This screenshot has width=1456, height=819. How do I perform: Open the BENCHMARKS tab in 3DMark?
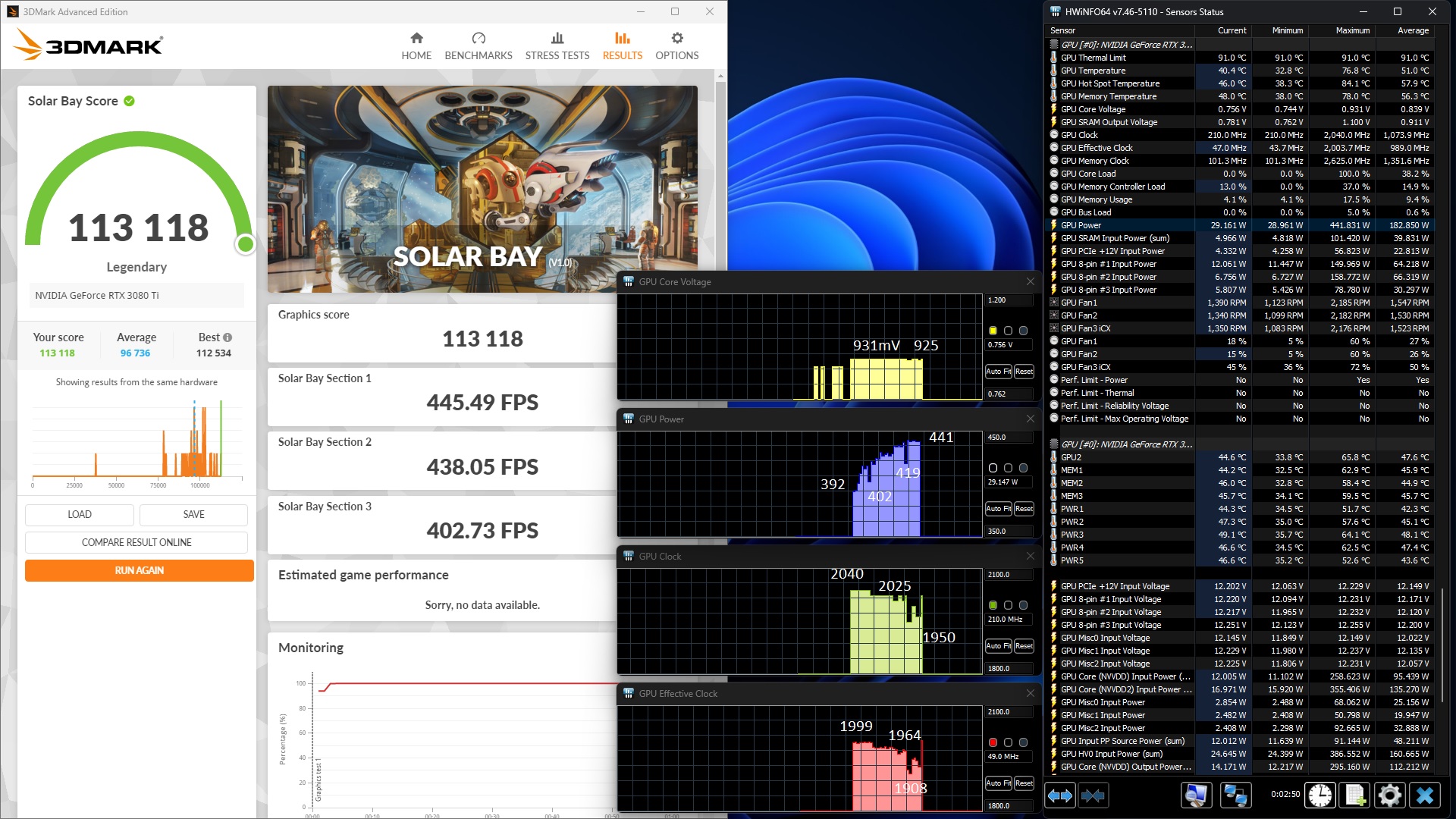(478, 45)
